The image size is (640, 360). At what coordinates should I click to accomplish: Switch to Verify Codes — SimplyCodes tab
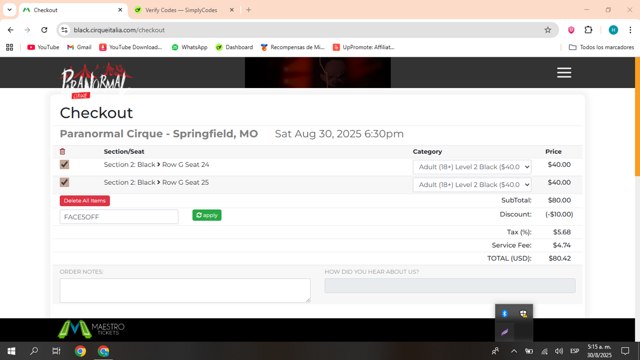point(184,10)
